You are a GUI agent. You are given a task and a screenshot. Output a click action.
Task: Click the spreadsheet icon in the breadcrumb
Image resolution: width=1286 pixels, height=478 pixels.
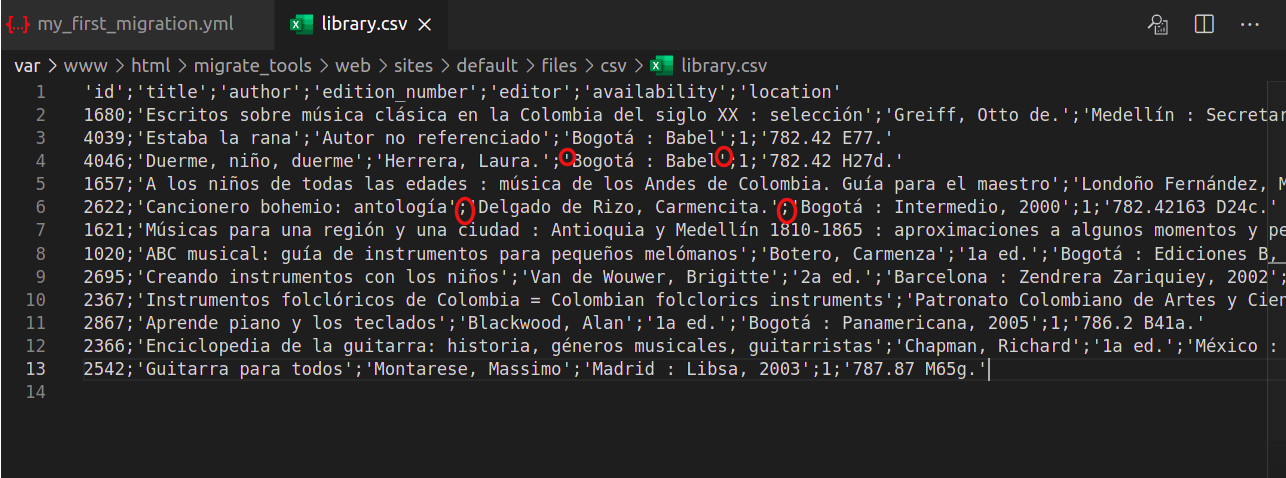[661, 66]
